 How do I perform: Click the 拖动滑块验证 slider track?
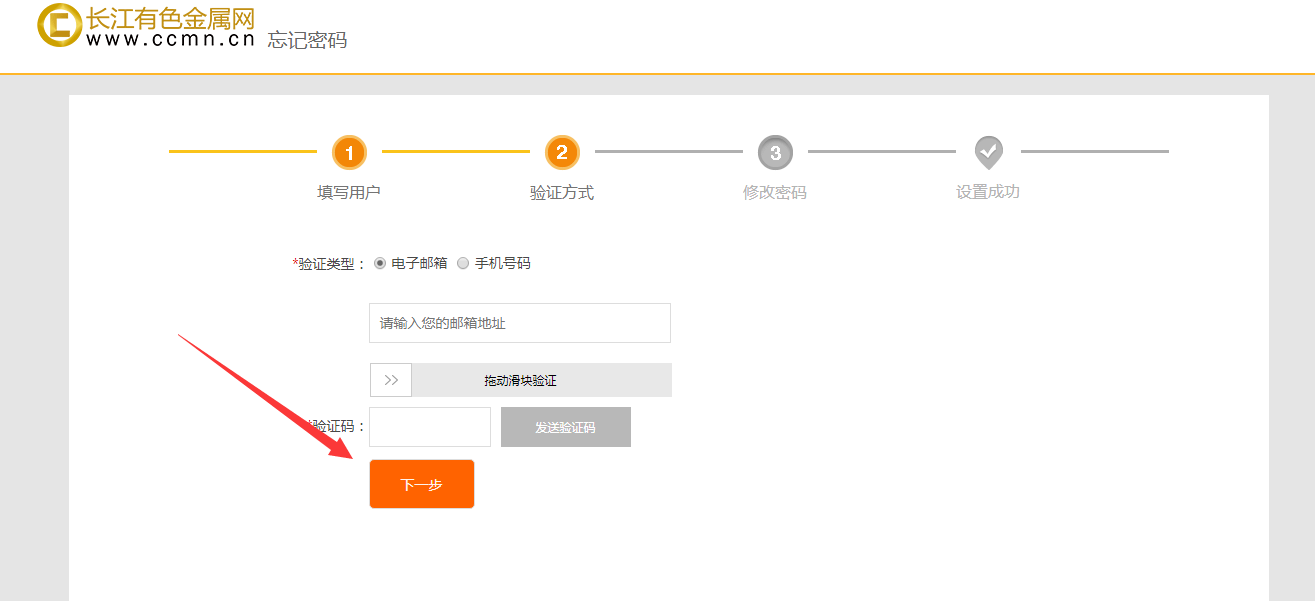tap(540, 380)
